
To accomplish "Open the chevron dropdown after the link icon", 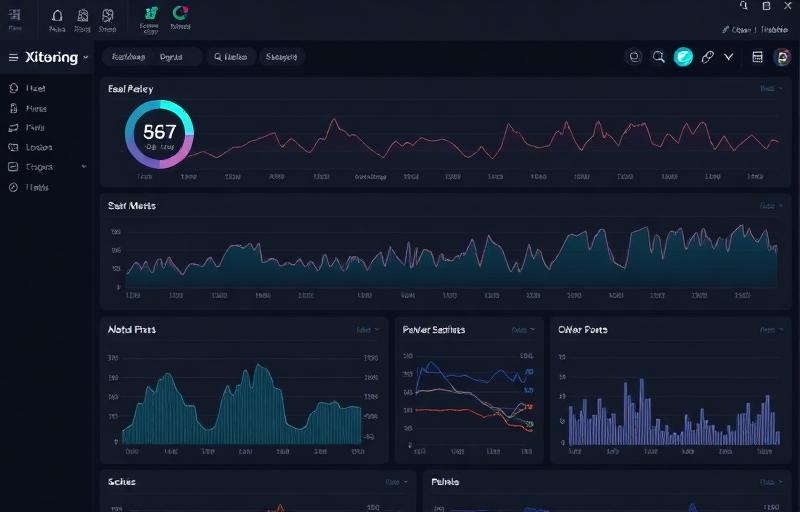I will [729, 58].
